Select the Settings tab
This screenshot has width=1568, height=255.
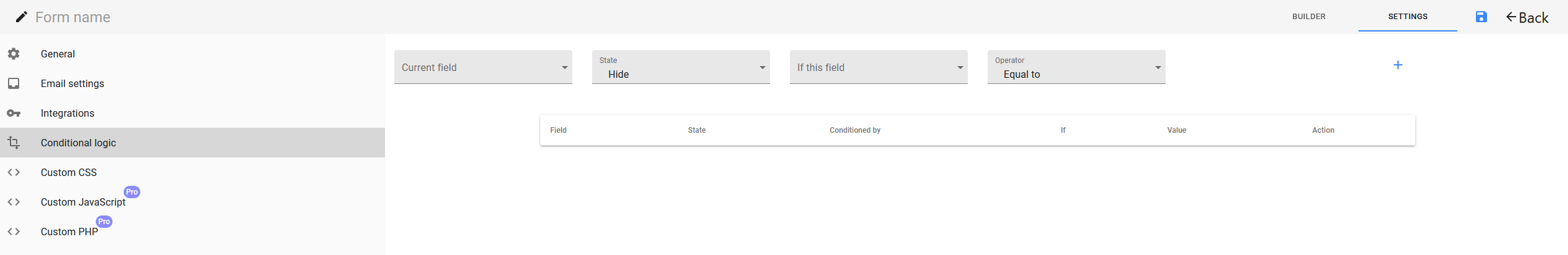[x=1408, y=17]
